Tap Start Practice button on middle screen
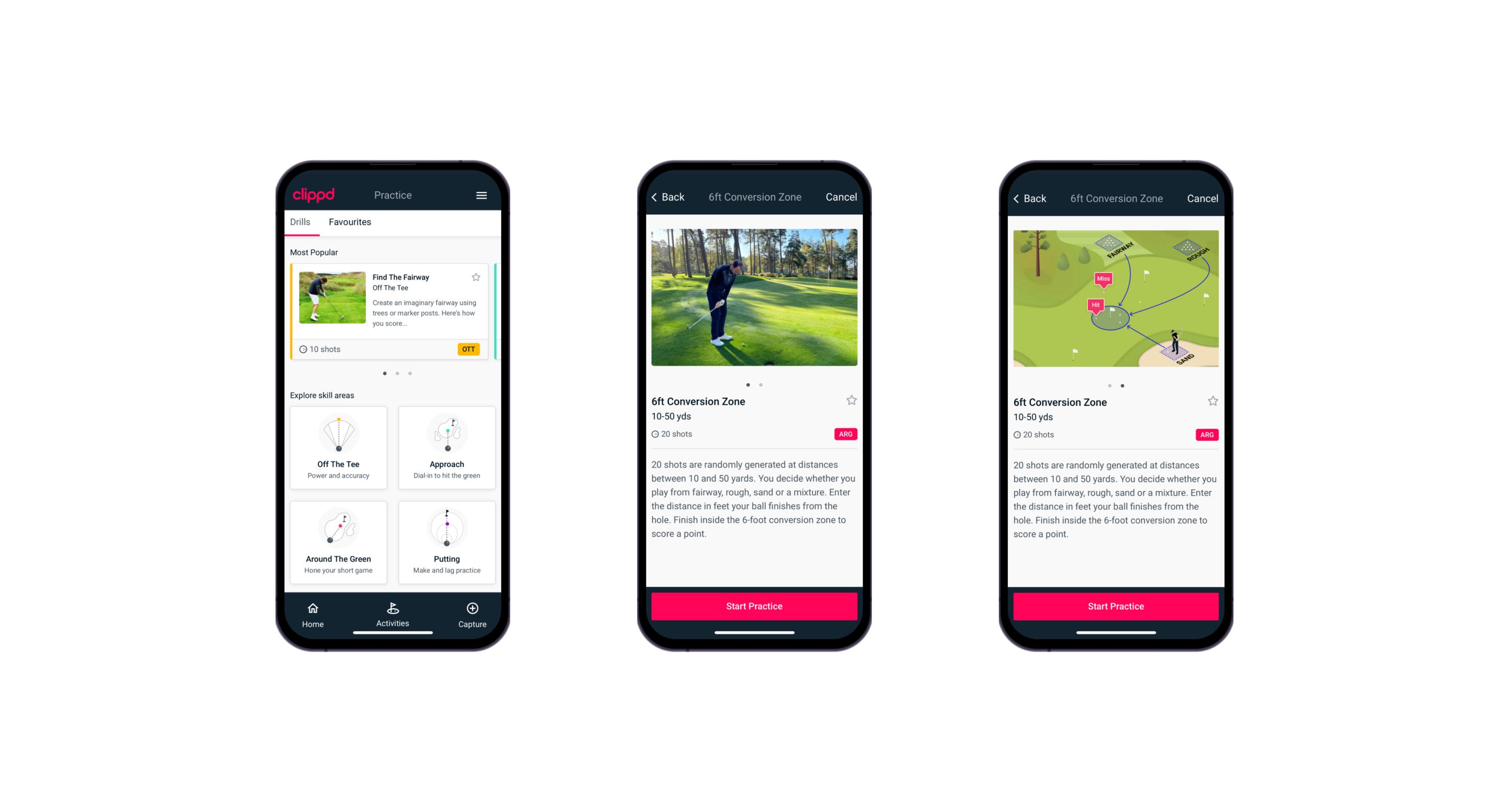This screenshot has width=1509, height=812. (x=755, y=605)
